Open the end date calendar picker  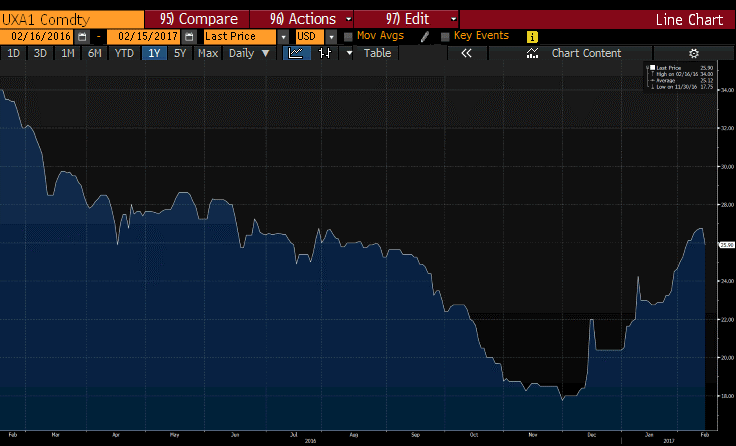pos(189,37)
